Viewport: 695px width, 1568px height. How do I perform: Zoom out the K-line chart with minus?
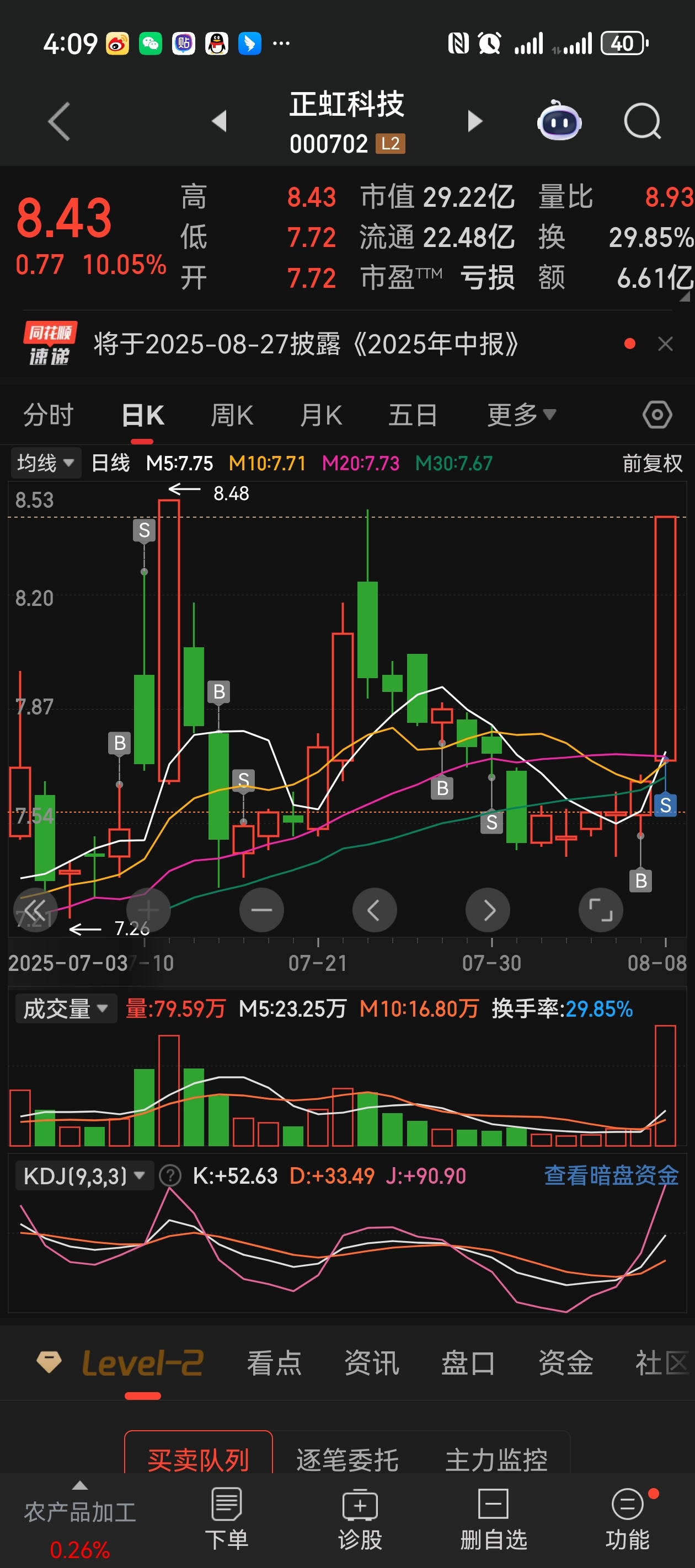point(261,910)
